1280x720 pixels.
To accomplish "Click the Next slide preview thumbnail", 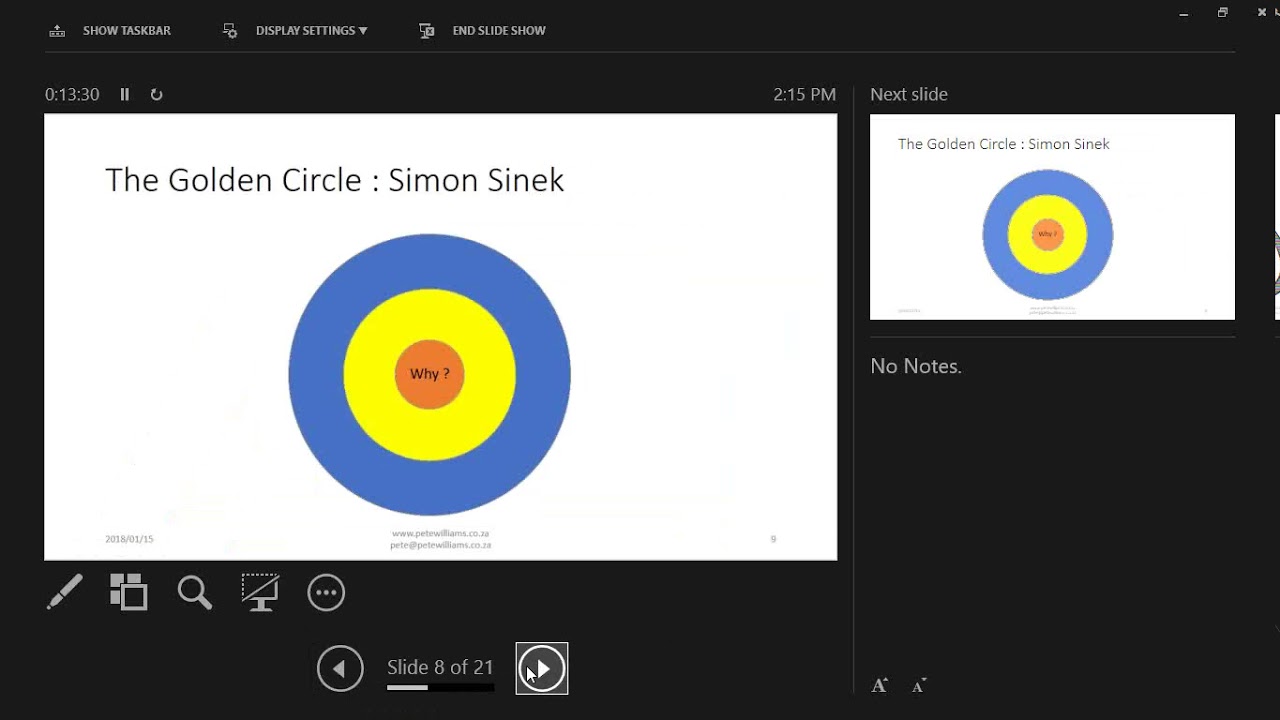I will tap(1052, 217).
